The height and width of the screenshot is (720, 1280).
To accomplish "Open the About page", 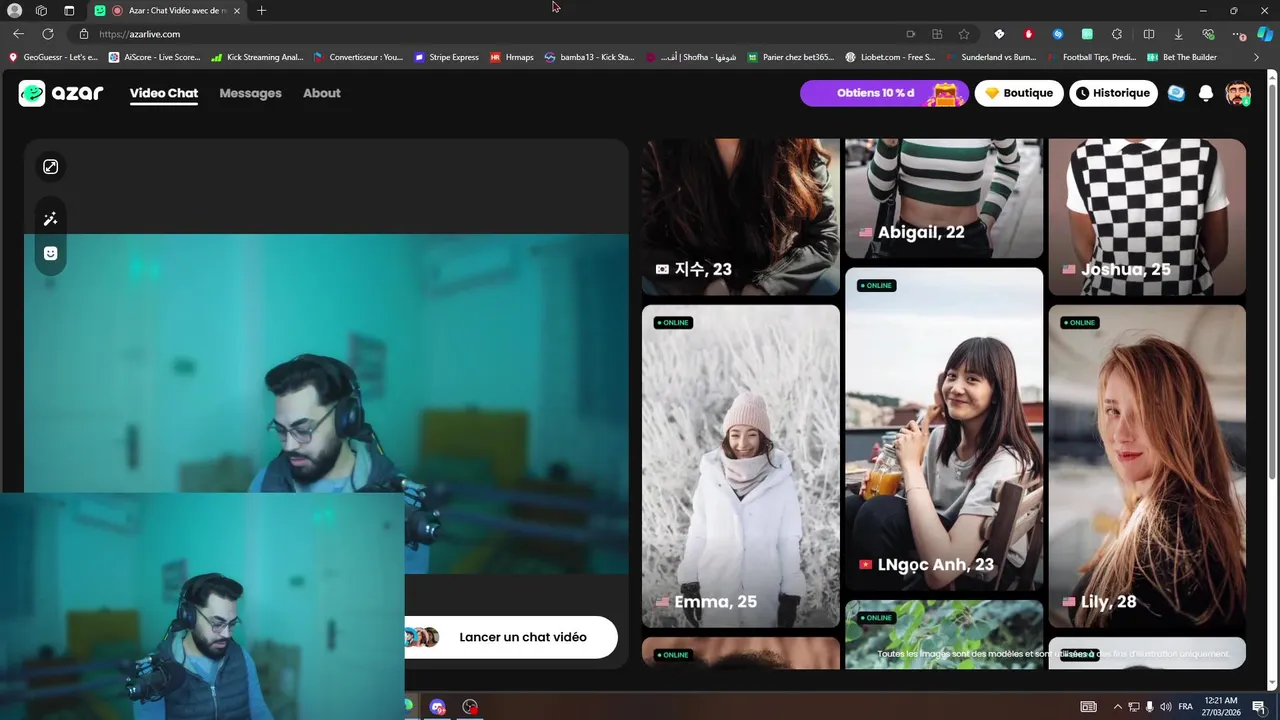I will pos(322,93).
